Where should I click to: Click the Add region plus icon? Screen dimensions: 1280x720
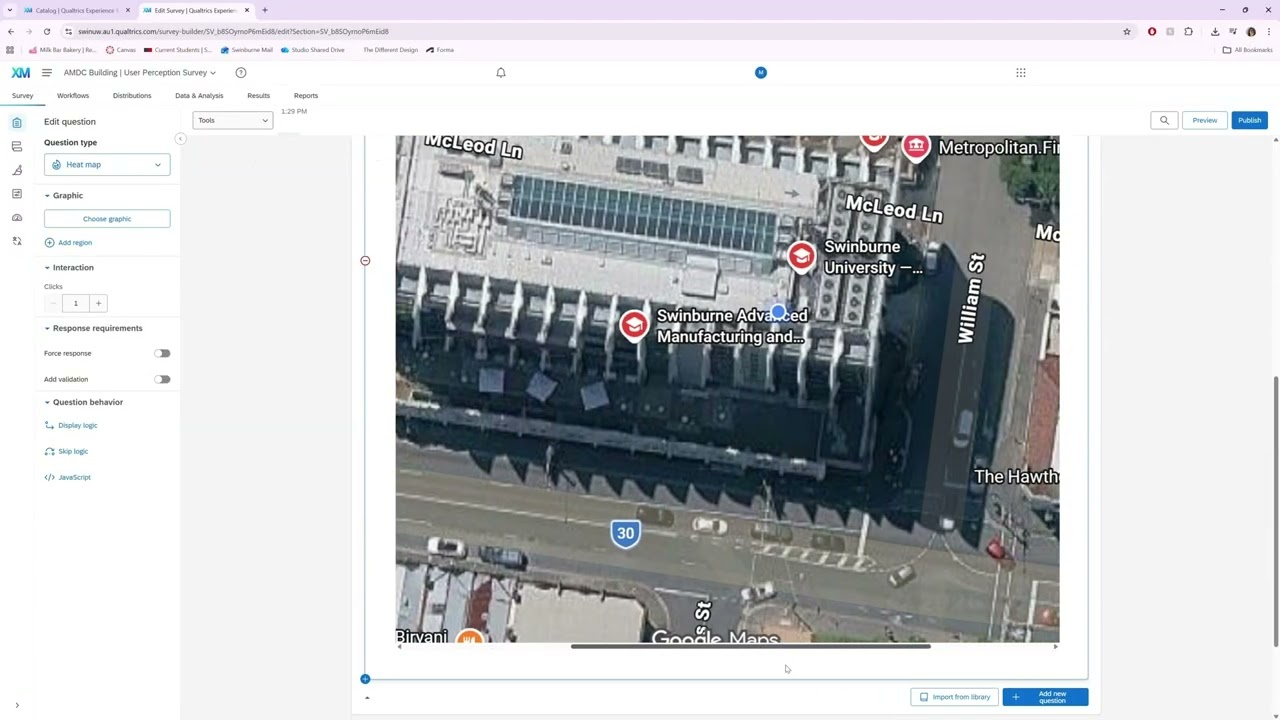[x=49, y=242]
